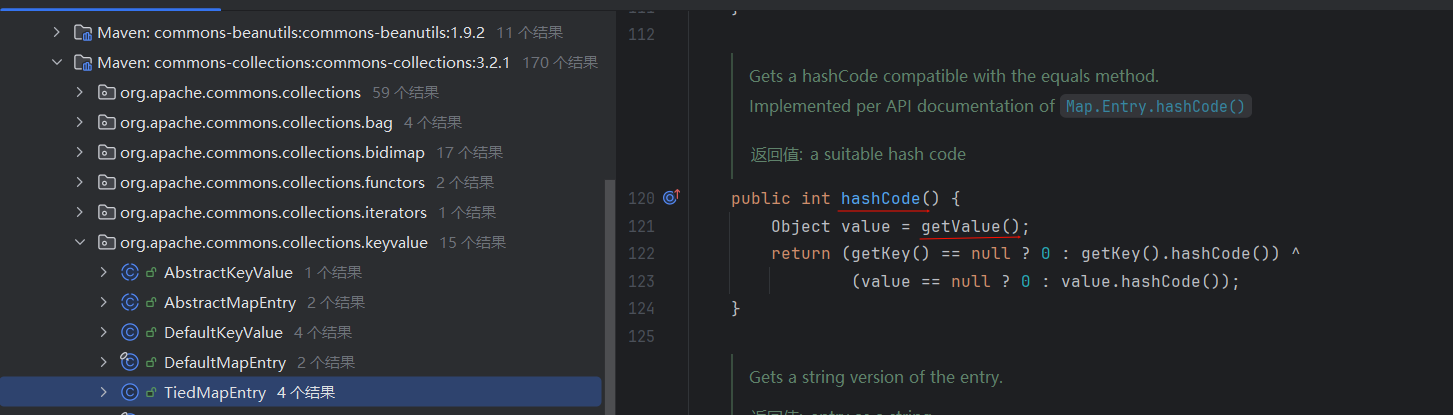Image resolution: width=1453 pixels, height=415 pixels.
Task: Click the getValue() method call
Action: (974, 227)
